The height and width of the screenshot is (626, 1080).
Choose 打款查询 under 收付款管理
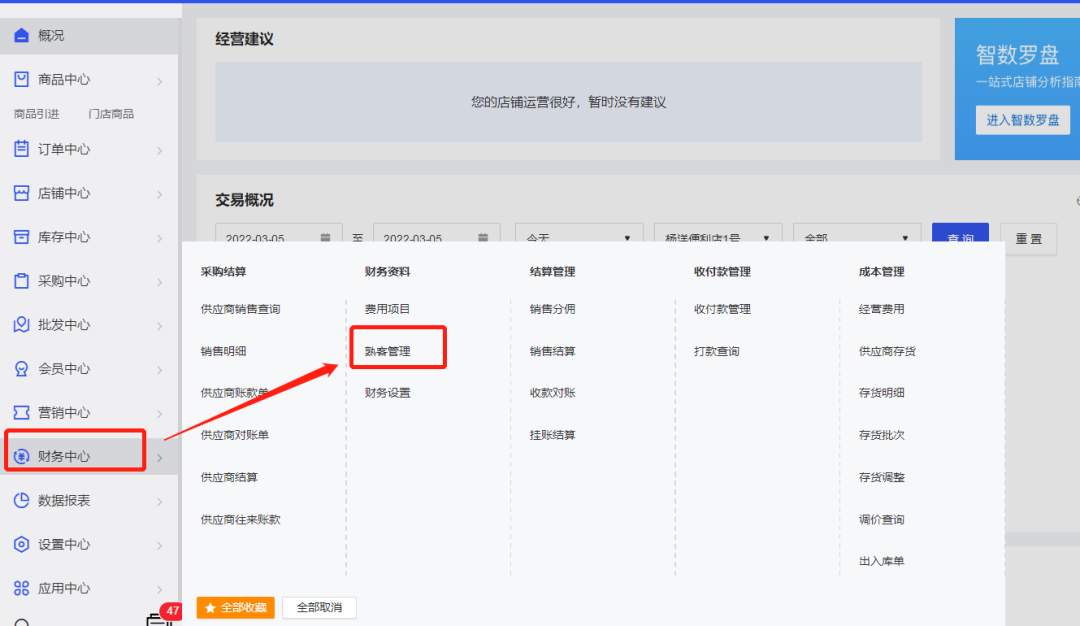716,352
